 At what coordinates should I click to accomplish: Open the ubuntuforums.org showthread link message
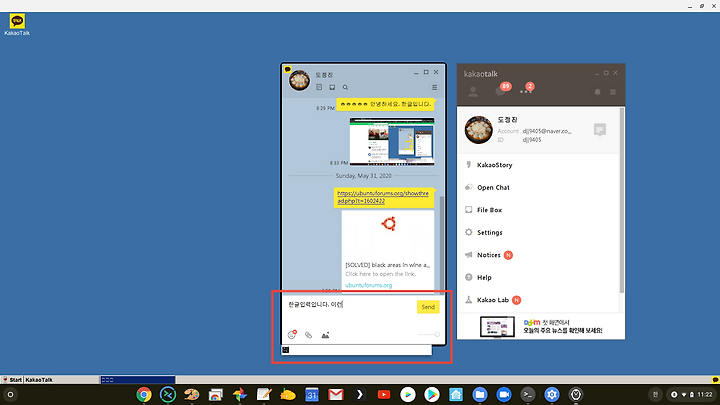click(x=383, y=197)
